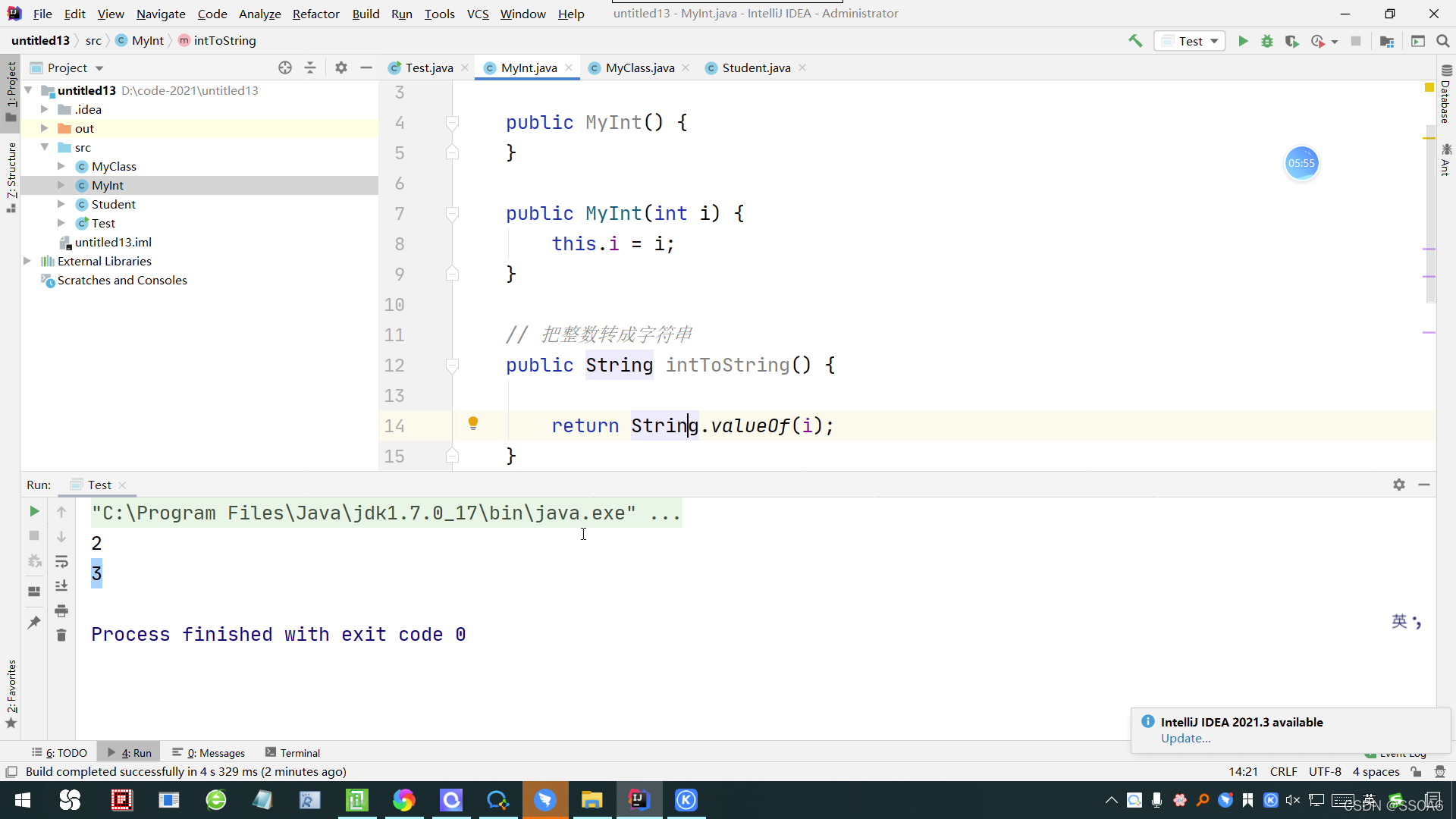Click the Build project hammer icon

pos(1135,41)
